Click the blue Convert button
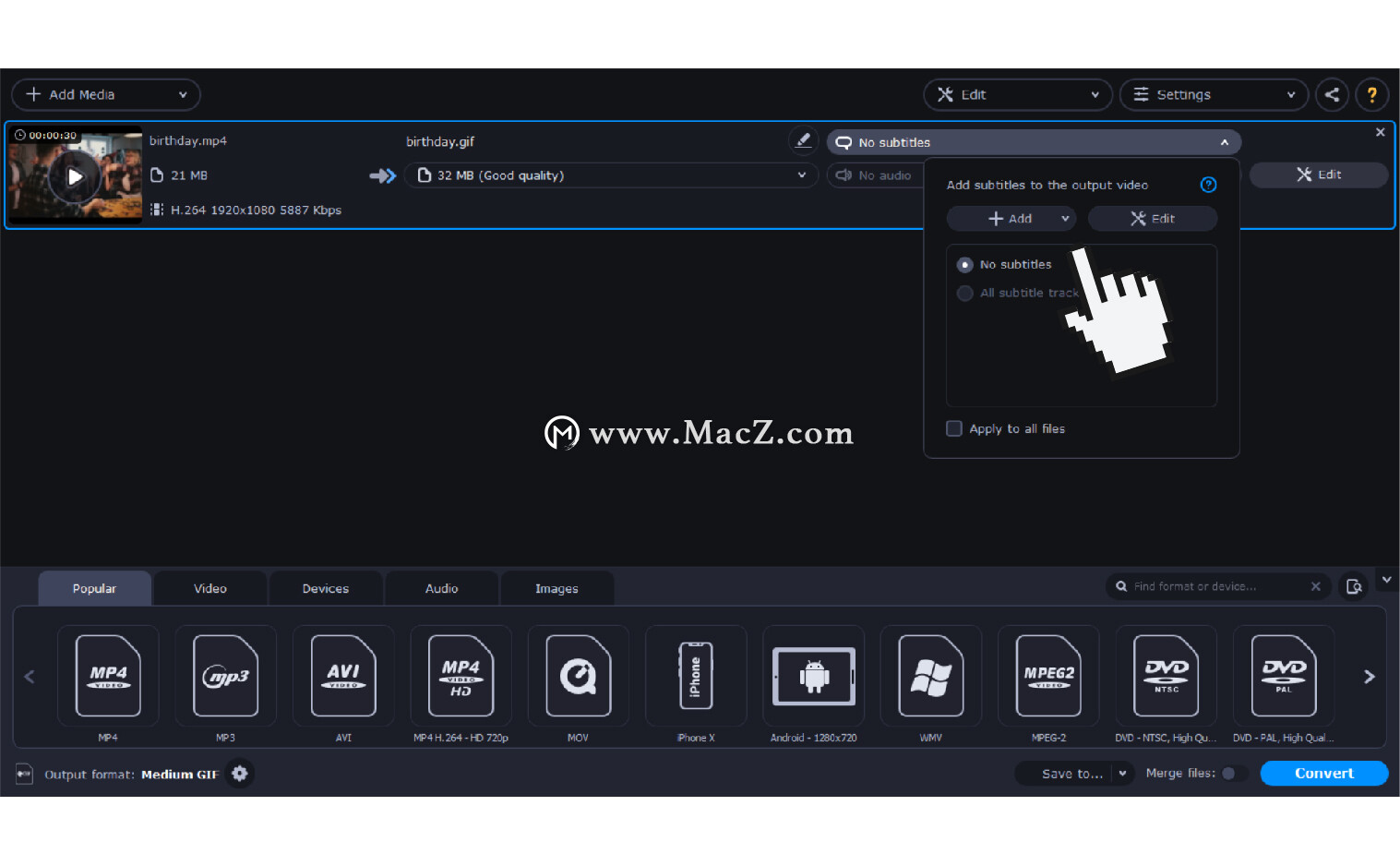 (x=1324, y=774)
